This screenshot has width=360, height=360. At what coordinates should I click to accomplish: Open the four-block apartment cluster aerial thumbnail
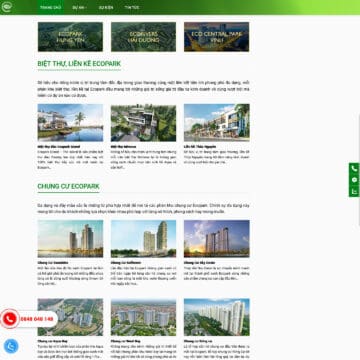point(143,317)
